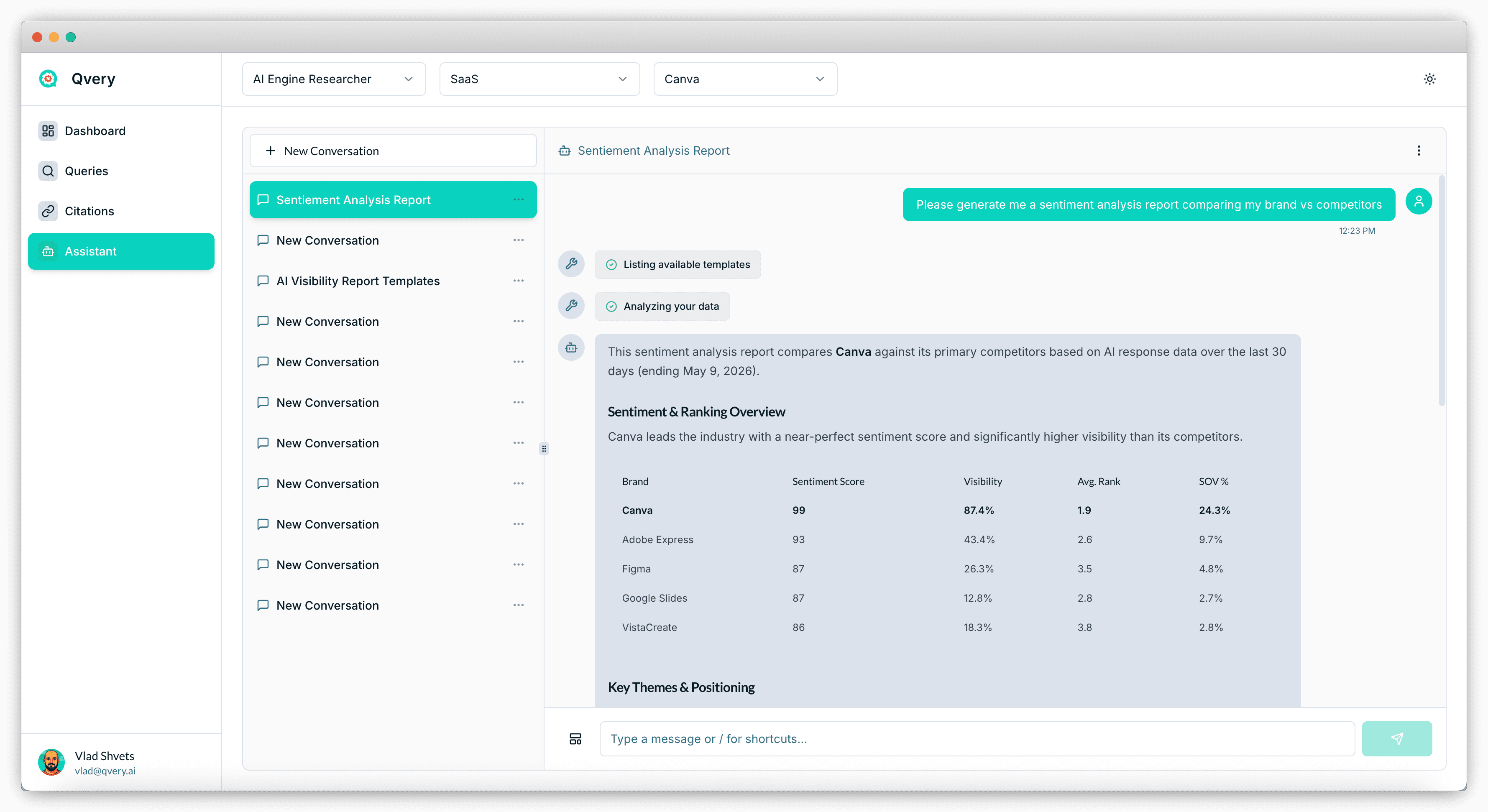1488x812 pixels.
Task: Click VistaCreate row in table
Action: 947,627
